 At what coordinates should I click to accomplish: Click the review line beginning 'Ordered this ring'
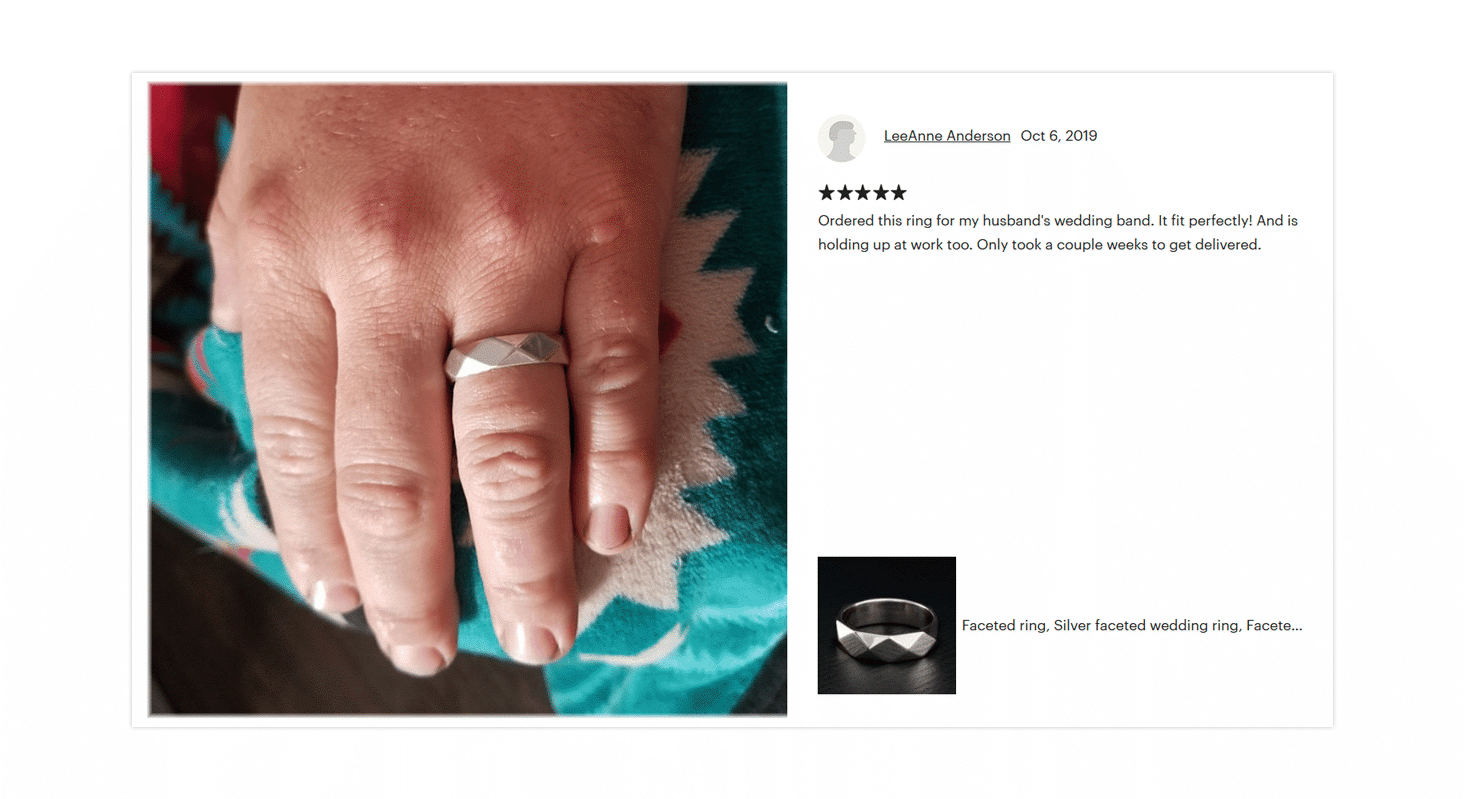1058,220
